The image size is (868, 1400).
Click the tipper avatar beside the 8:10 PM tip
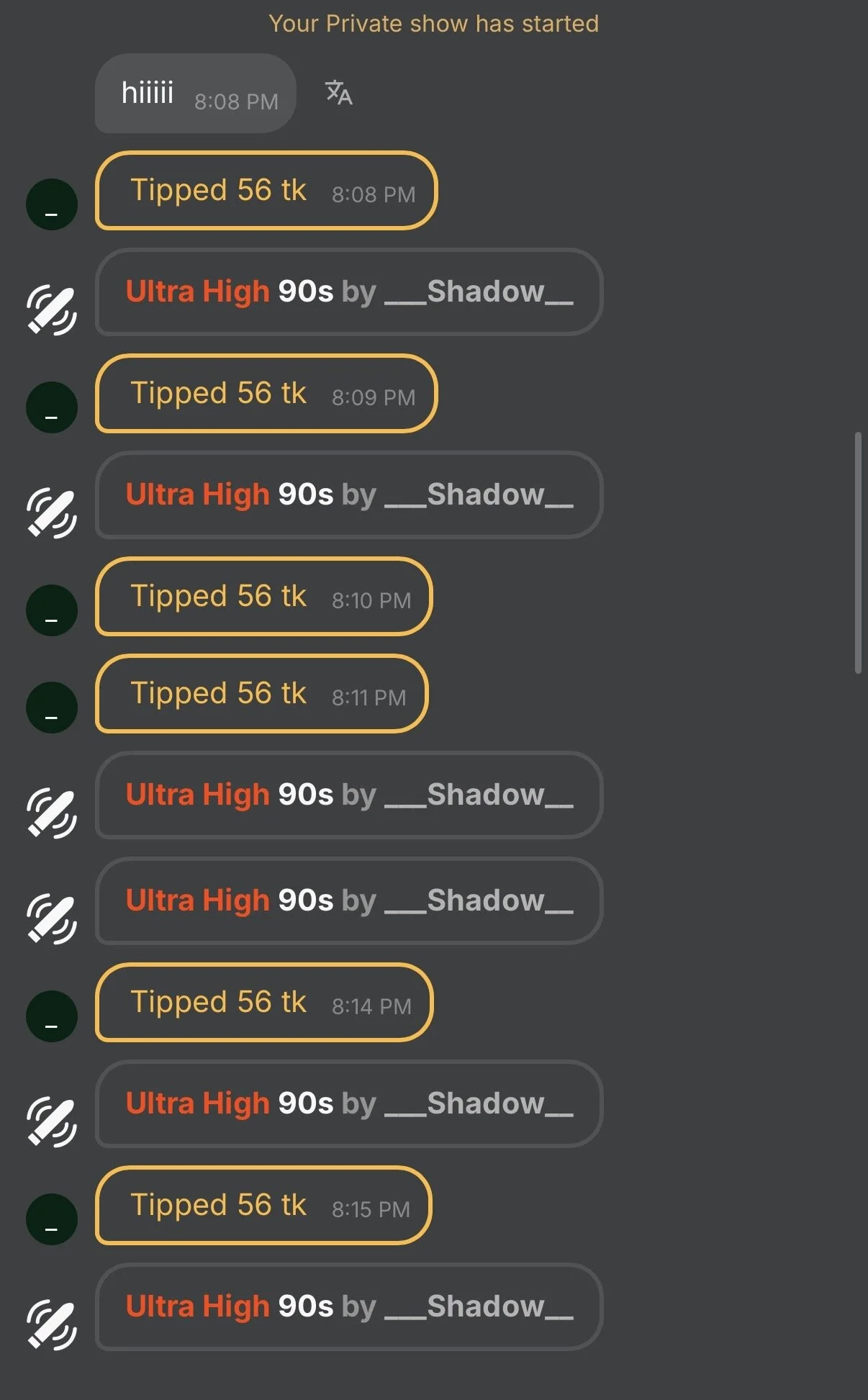click(x=52, y=610)
